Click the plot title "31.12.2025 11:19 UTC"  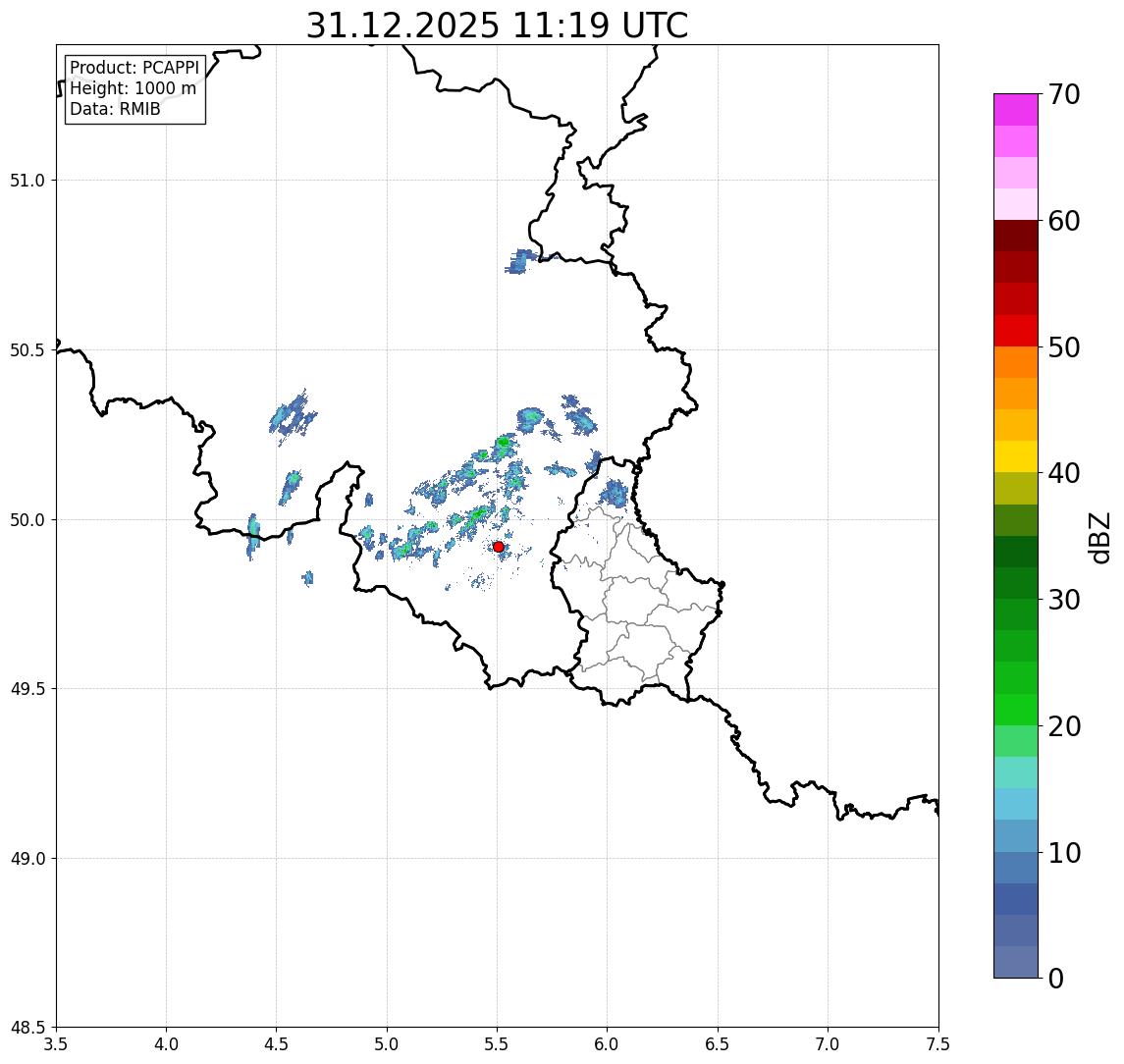pyautogui.click(x=497, y=26)
